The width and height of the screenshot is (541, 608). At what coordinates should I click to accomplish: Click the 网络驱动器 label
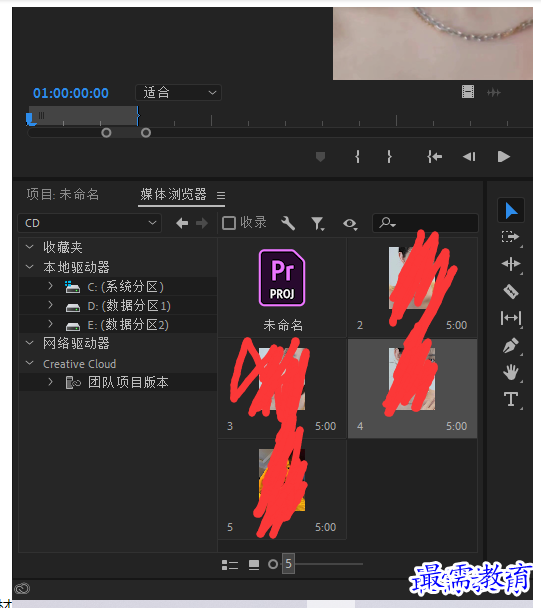(76, 343)
